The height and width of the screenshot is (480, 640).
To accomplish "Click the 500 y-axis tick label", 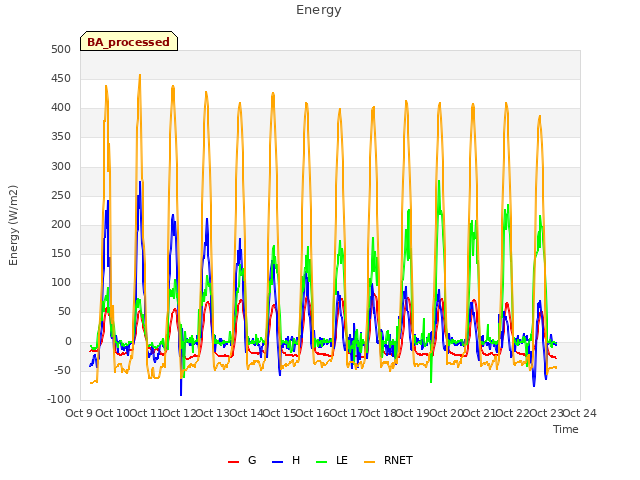I will pyautogui.click(x=61, y=49).
